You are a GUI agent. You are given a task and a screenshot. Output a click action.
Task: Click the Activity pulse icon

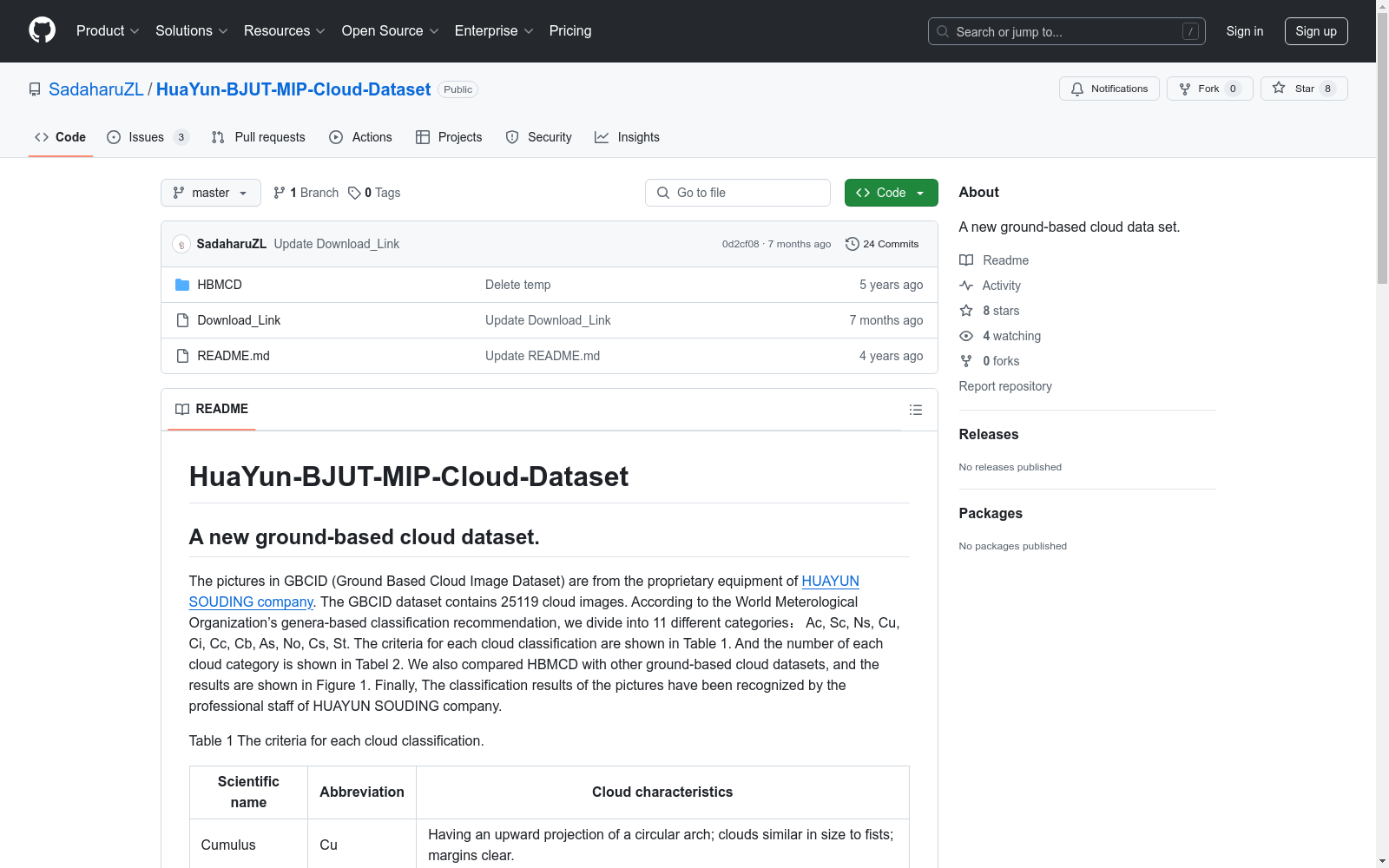coord(966,286)
